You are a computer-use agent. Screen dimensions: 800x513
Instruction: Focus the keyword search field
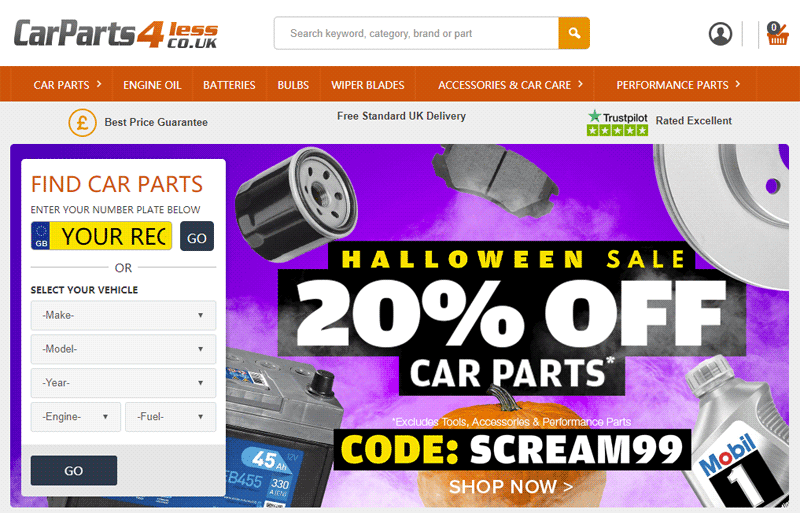pyautogui.click(x=416, y=33)
